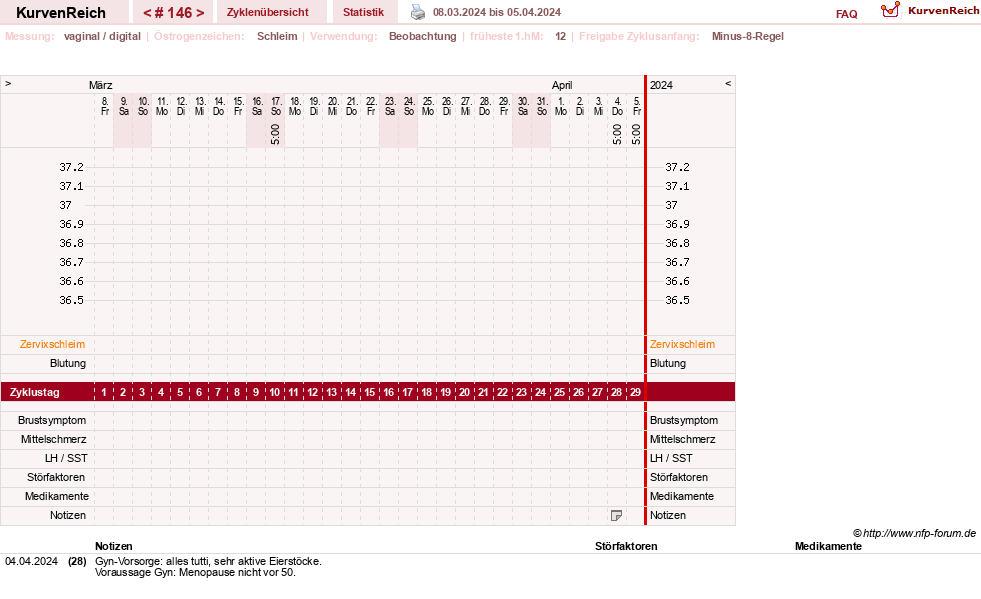
Task: Click date column 4. Do in April
Action: (x=617, y=106)
